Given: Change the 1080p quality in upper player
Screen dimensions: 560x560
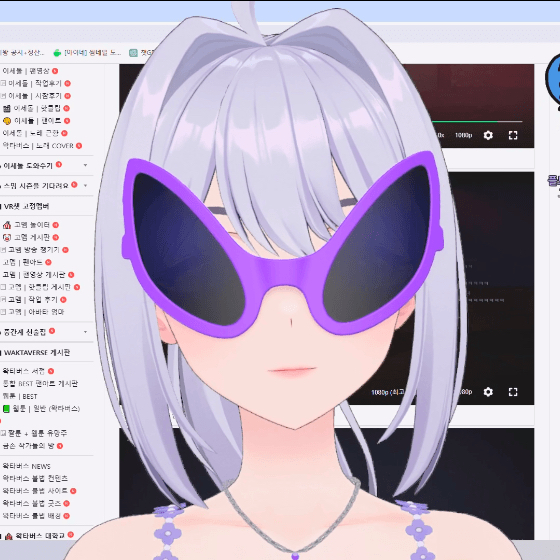Looking at the screenshot, I should 464,135.
